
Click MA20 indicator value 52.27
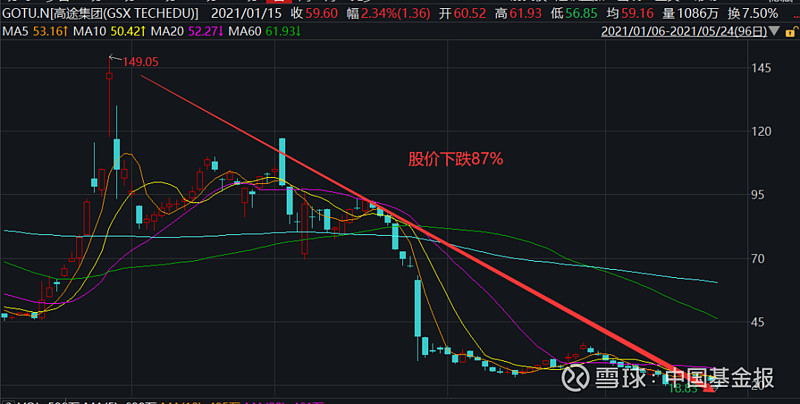(x=206, y=31)
